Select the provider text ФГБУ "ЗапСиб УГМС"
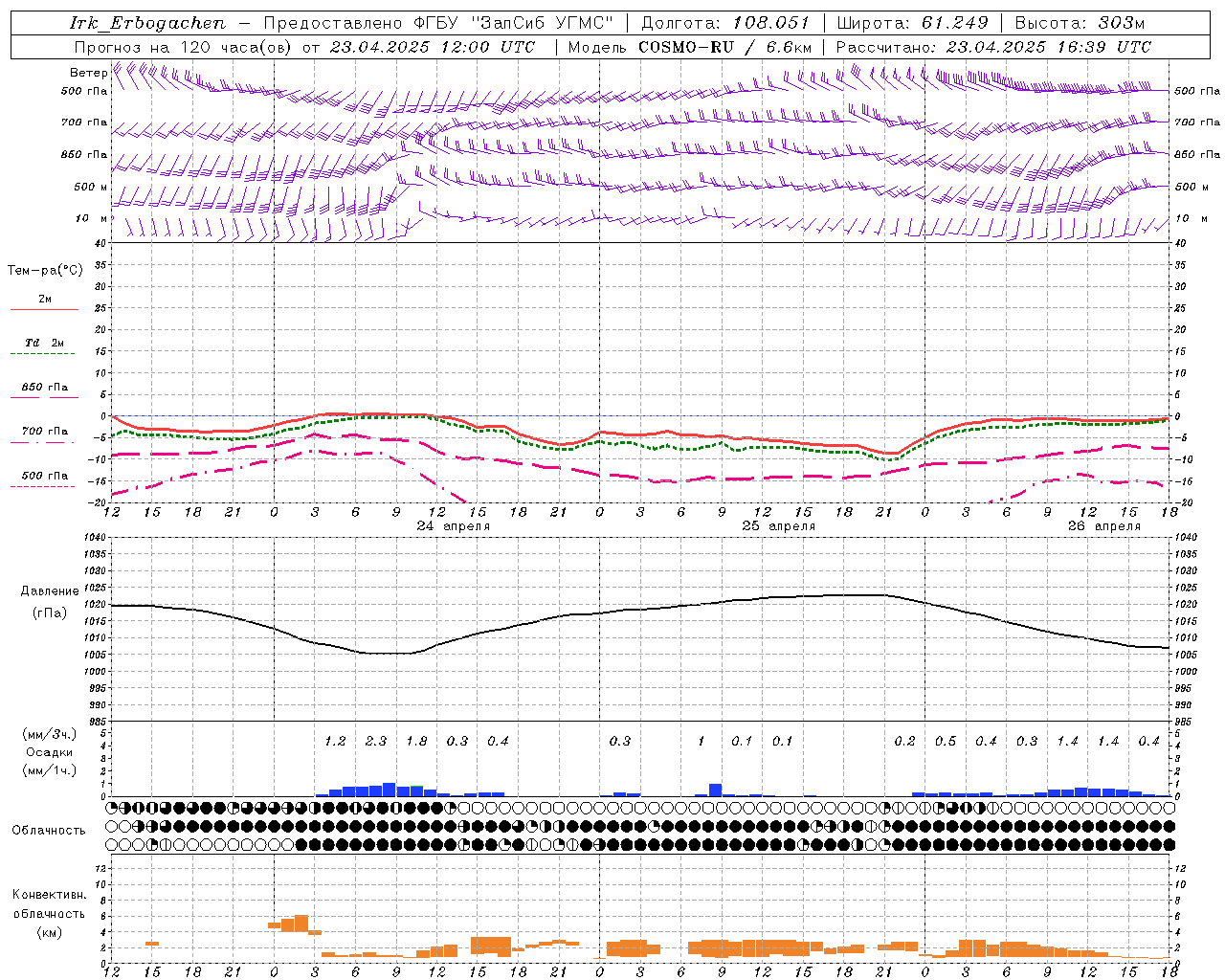Viewport: 1225px width, 980px height. [x=514, y=23]
